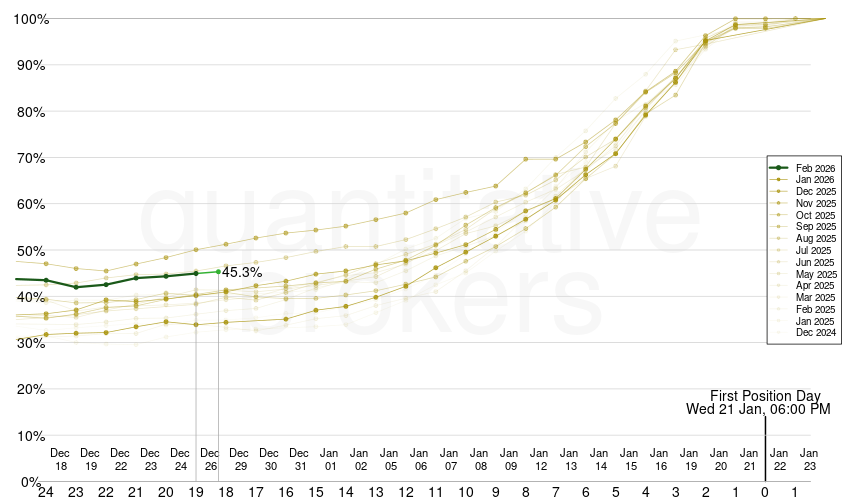Select Jul 2025 in the legend
The height and width of the screenshot is (500, 850).
tap(815, 250)
